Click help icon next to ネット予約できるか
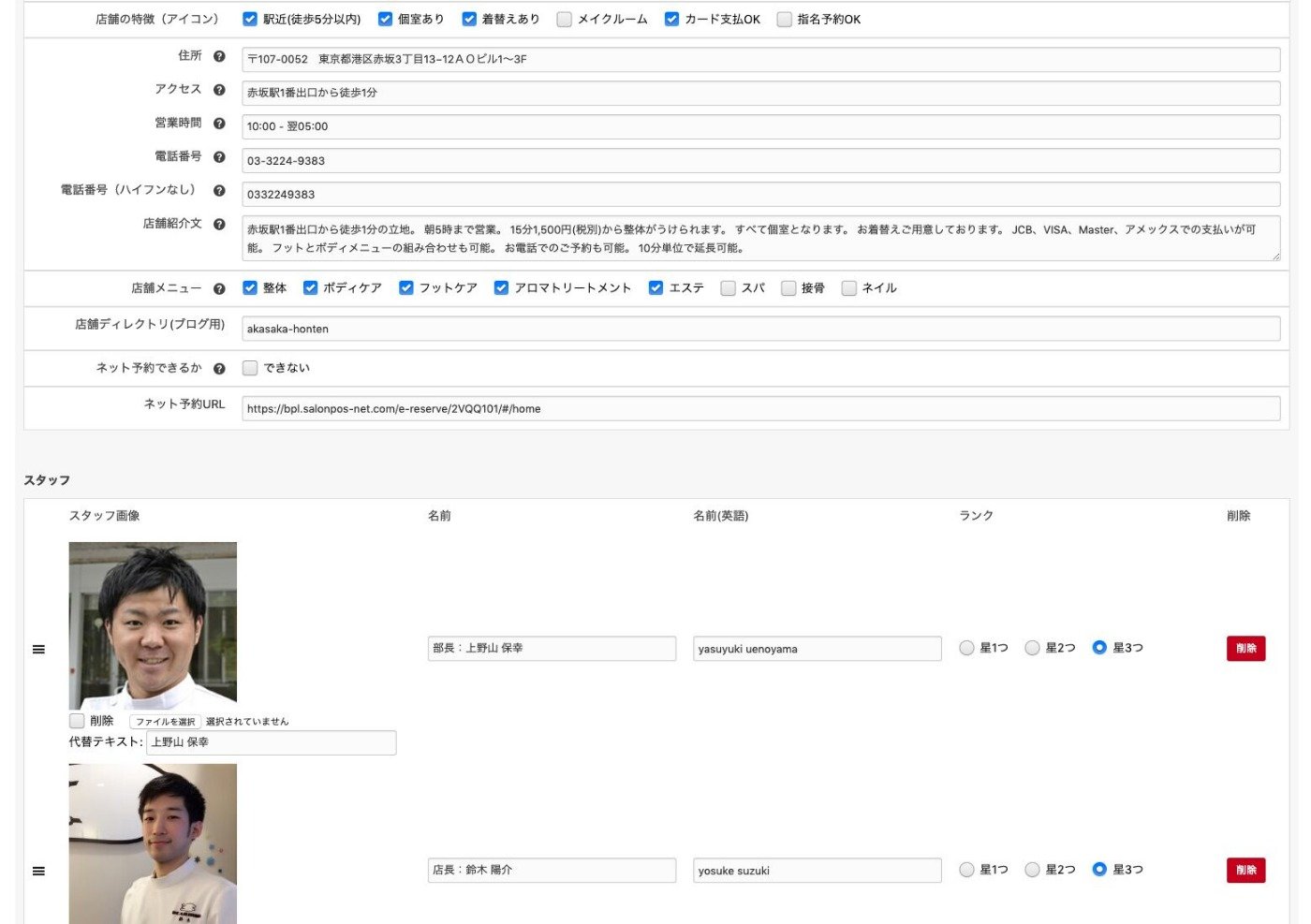This screenshot has height=924, width=1311. coord(219,369)
